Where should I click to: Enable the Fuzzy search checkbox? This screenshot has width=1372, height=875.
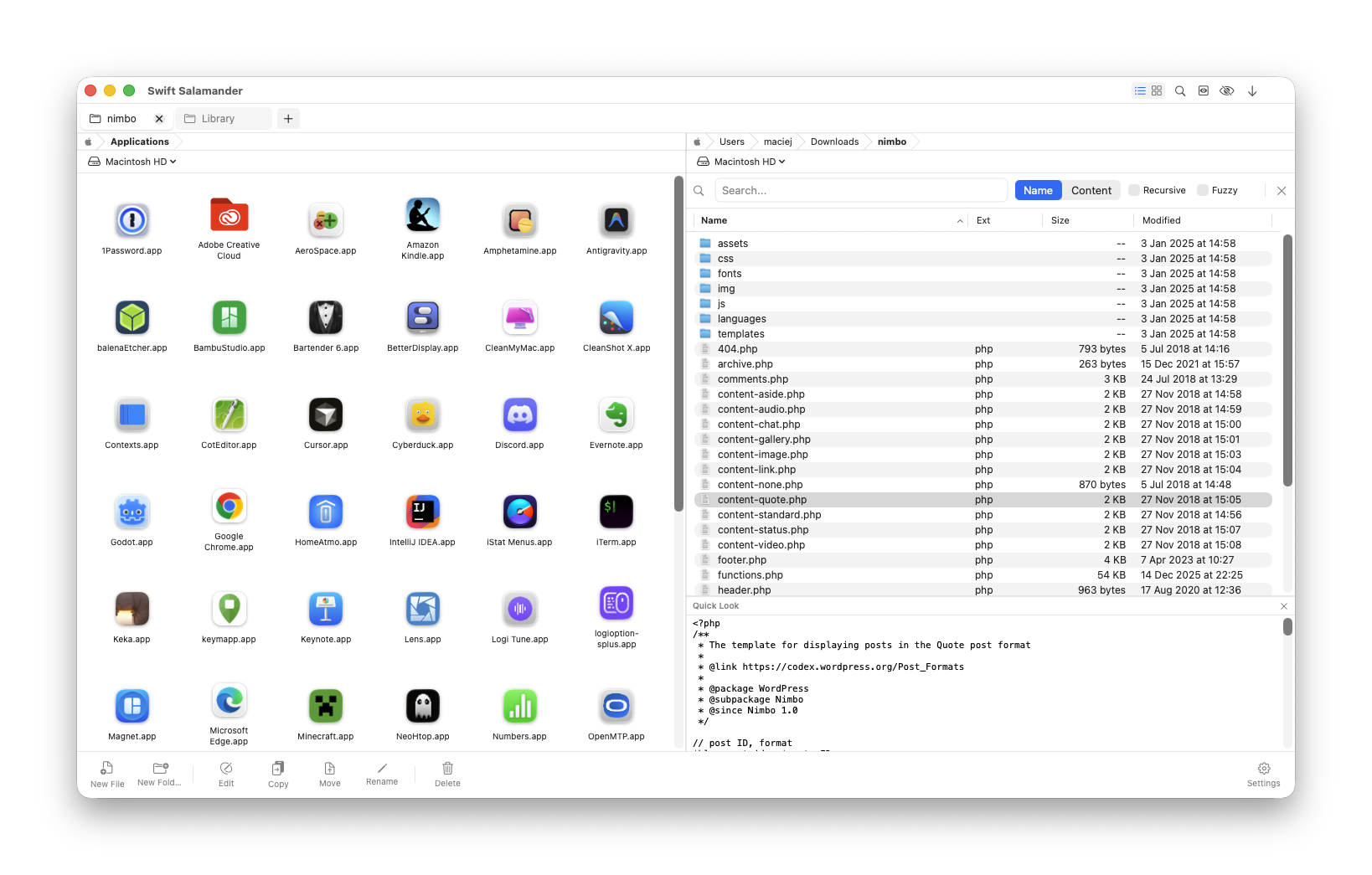point(1203,190)
